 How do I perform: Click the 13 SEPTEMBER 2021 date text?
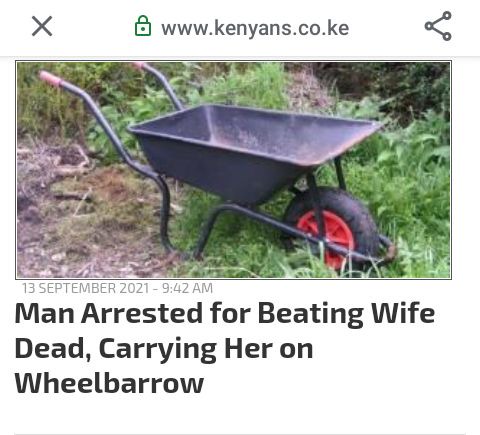coord(85,288)
